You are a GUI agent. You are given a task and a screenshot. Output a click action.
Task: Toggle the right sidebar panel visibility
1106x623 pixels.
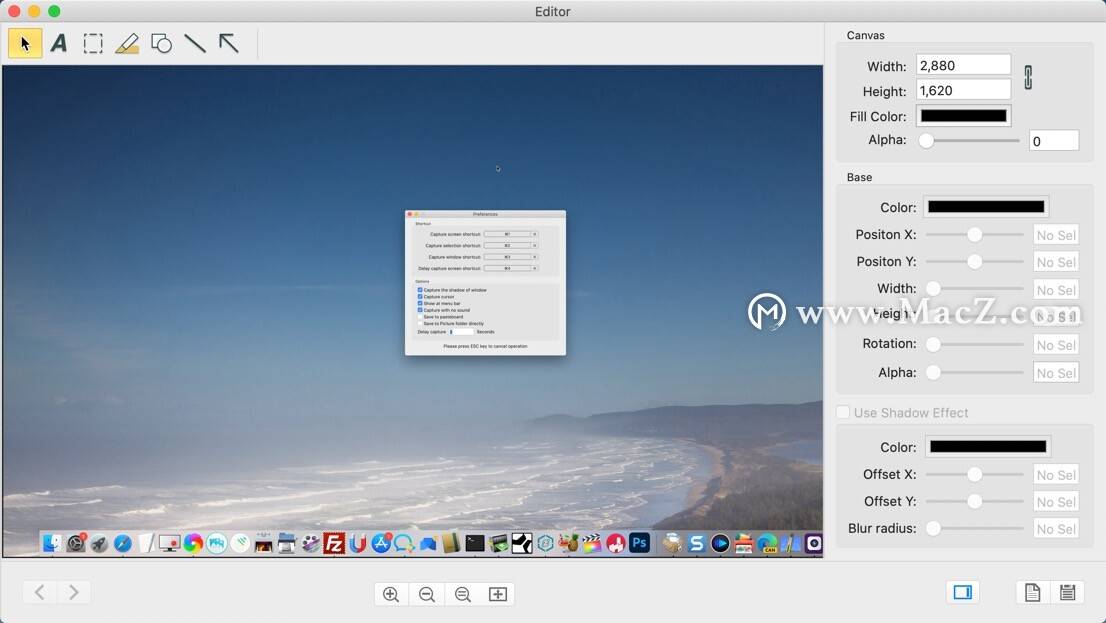click(x=962, y=593)
